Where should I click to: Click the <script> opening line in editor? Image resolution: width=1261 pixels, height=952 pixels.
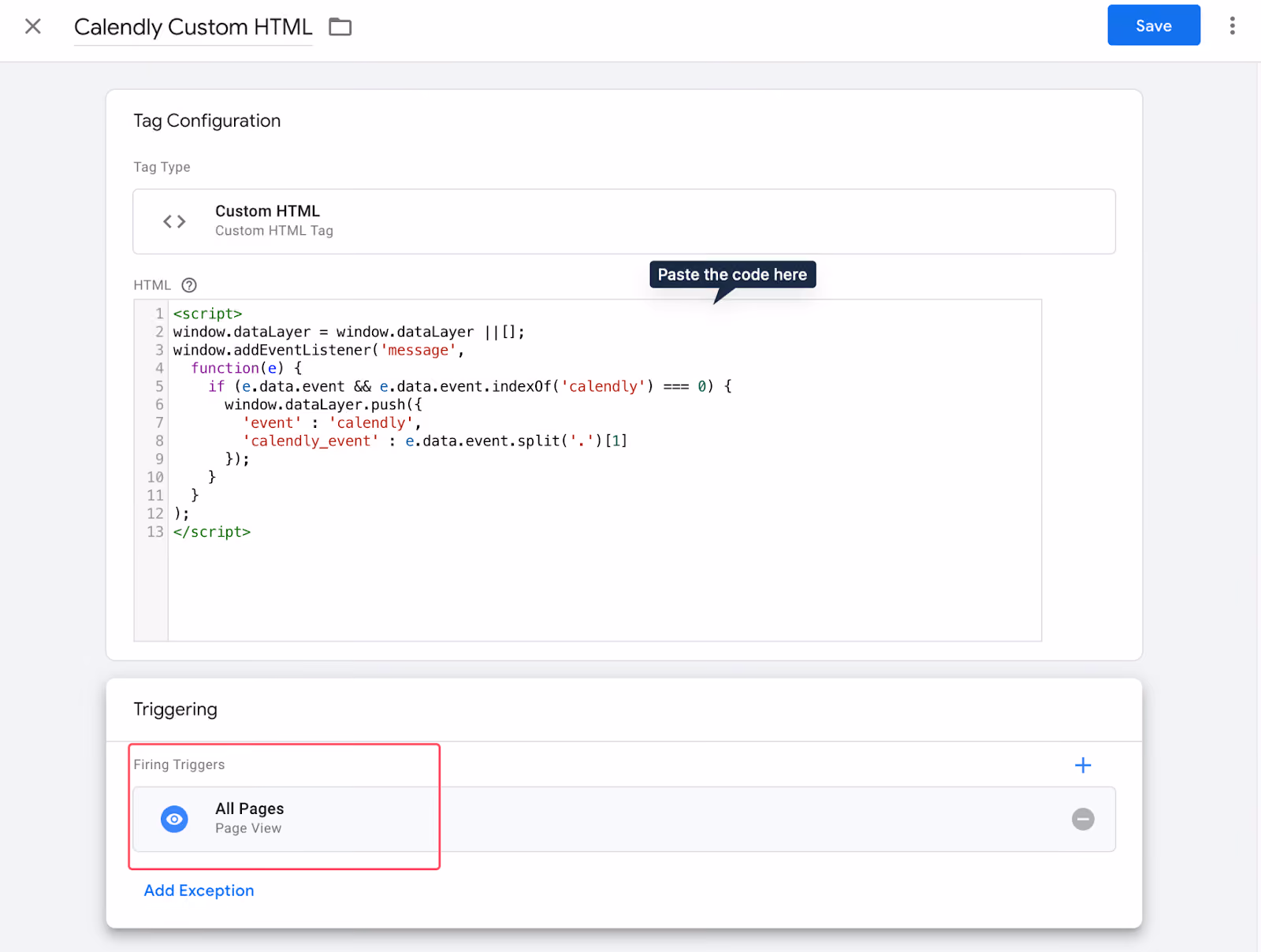208,314
